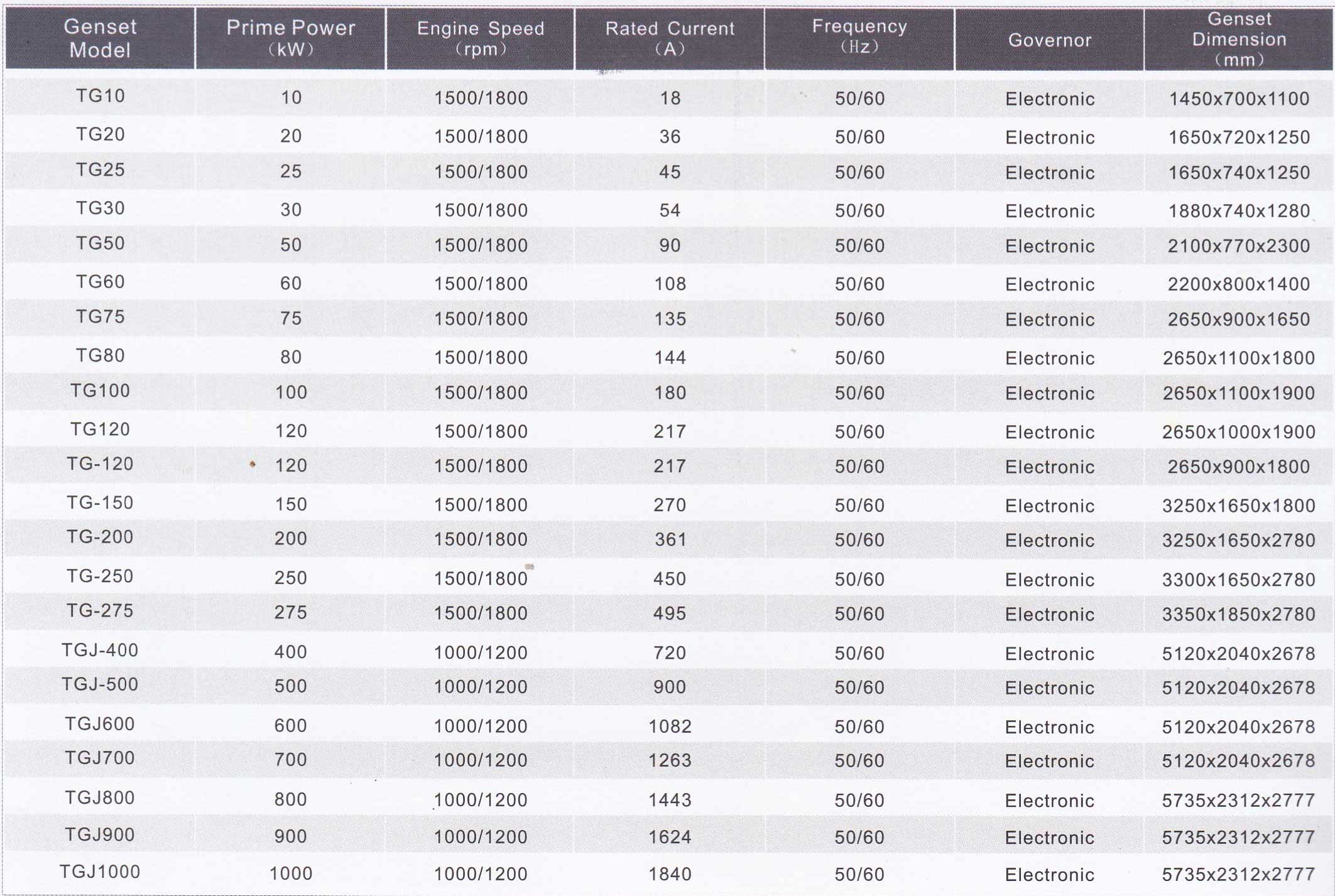Click the dimension 3350x1850x2780 cell

(1239, 614)
